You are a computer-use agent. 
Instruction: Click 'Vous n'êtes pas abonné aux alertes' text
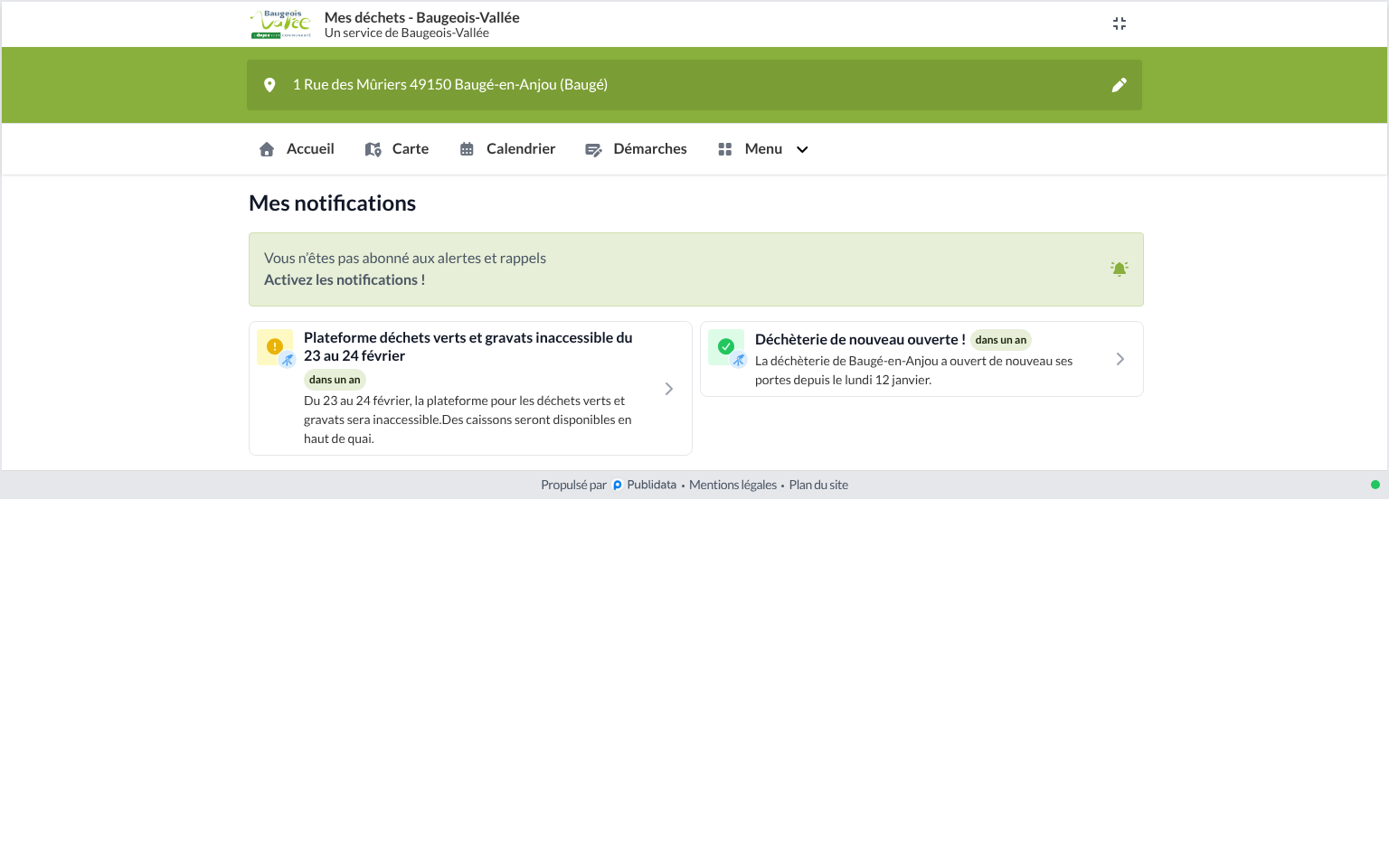click(405, 259)
